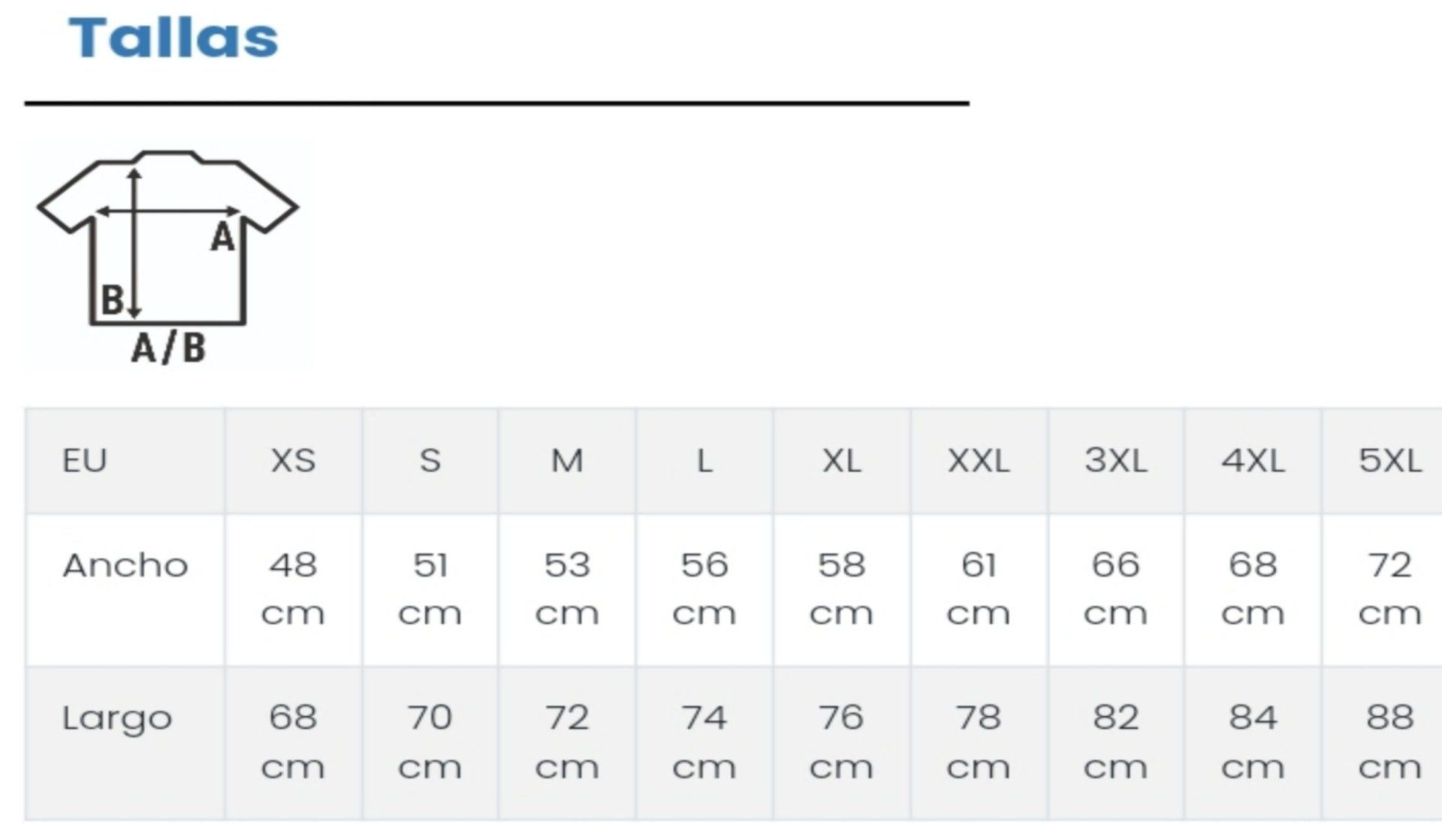Click the Ancho row label
The height and width of the screenshot is (840, 1442).
coord(125,565)
